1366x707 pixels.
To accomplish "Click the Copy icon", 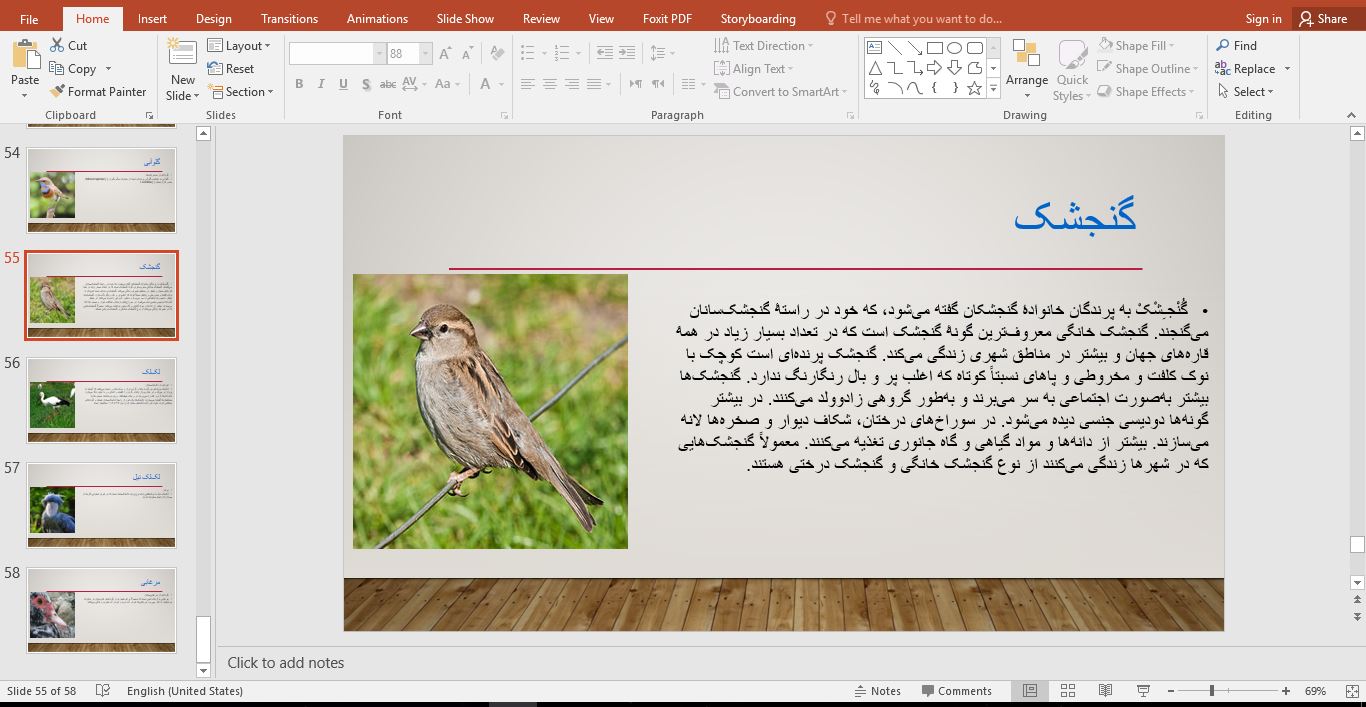I will 56,68.
